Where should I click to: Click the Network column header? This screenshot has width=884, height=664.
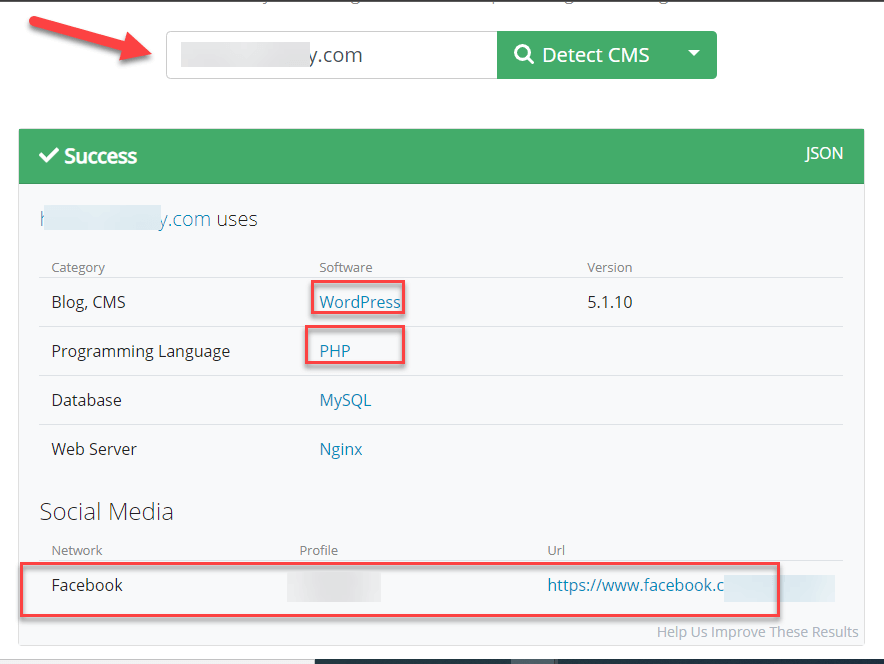77,550
